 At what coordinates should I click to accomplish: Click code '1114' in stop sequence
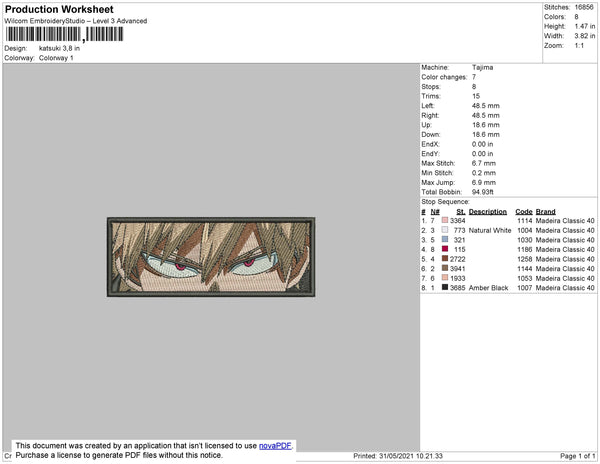point(525,221)
